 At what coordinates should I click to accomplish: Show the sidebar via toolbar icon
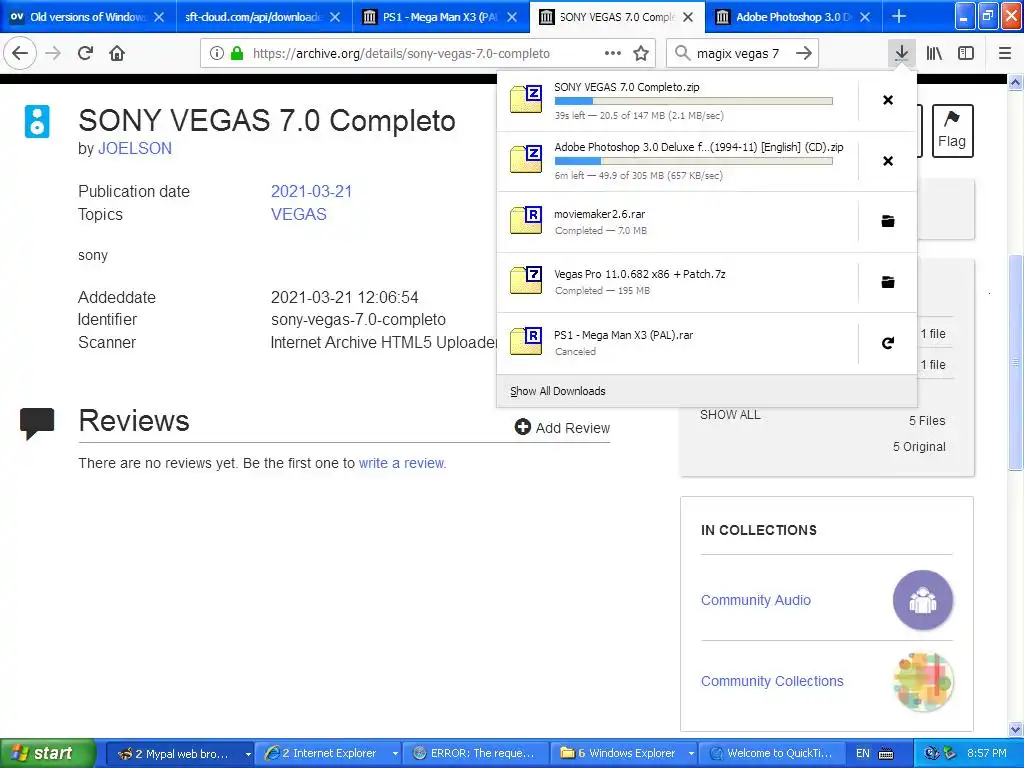click(966, 53)
